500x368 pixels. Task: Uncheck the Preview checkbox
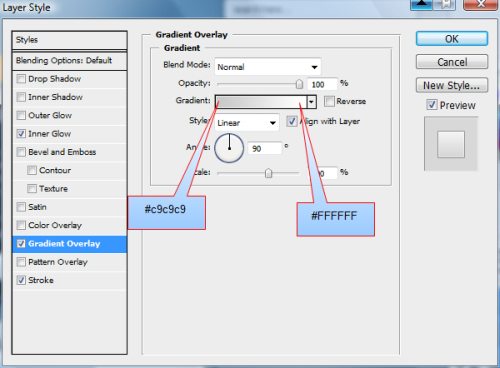(x=432, y=105)
